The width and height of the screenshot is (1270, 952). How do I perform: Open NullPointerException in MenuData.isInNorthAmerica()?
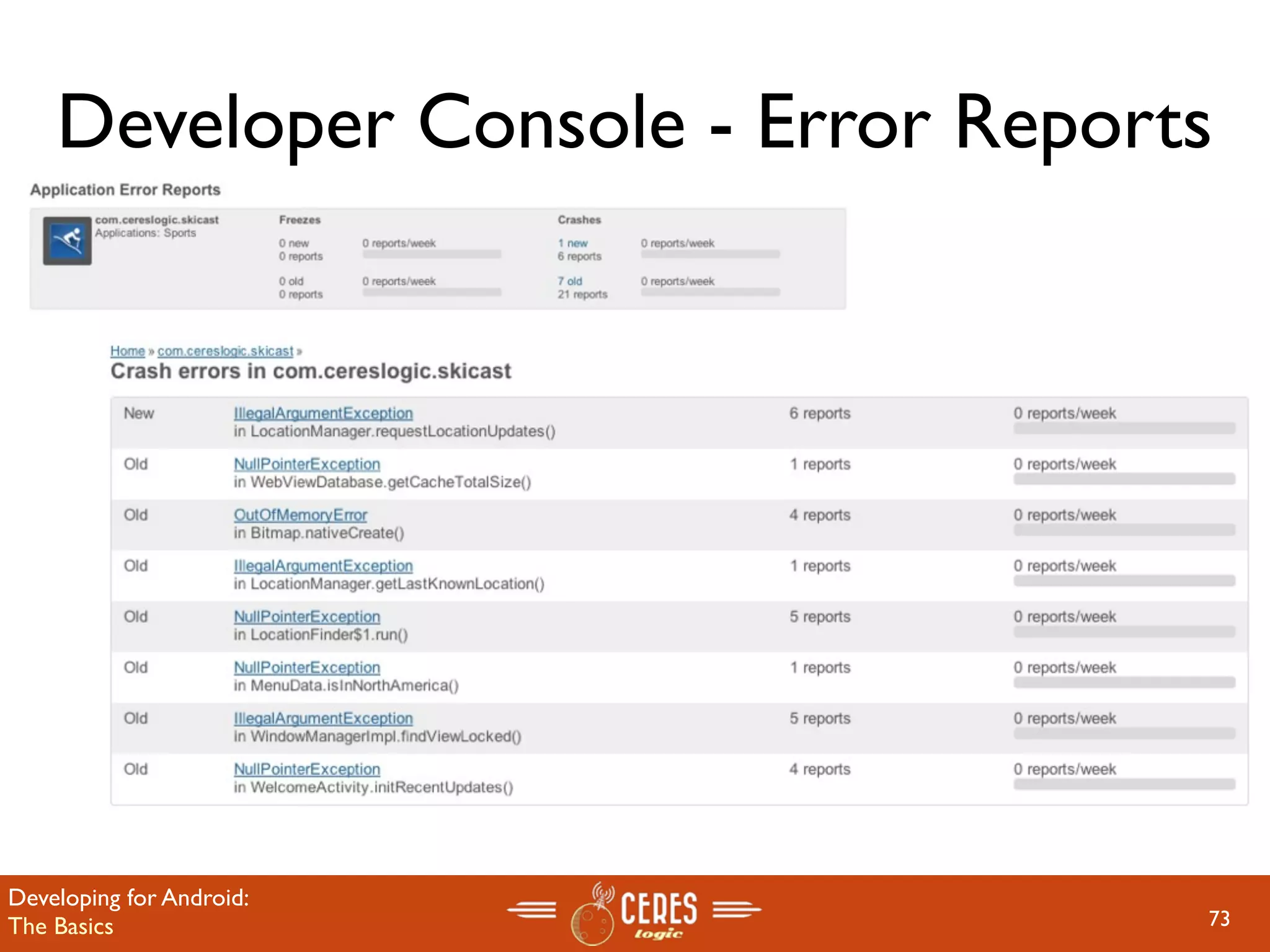(x=307, y=668)
